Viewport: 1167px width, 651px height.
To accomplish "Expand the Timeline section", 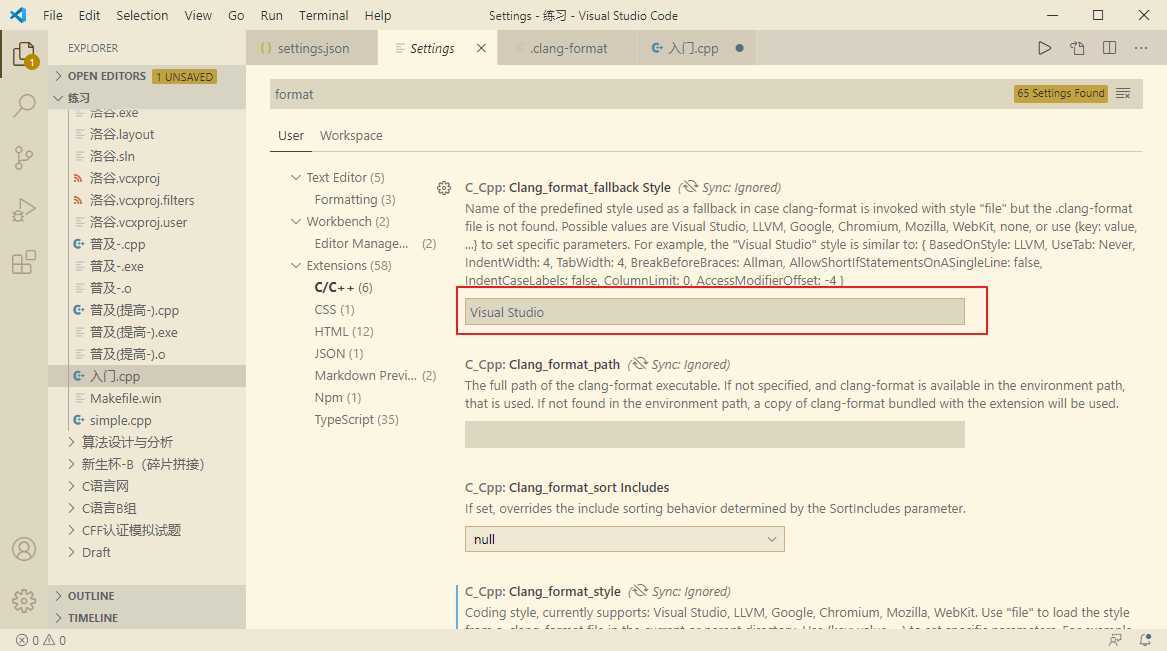I will click(147, 618).
